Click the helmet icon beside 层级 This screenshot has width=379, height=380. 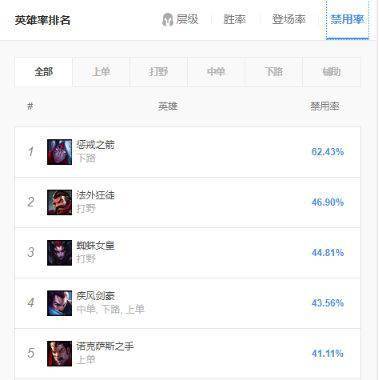[167, 20]
